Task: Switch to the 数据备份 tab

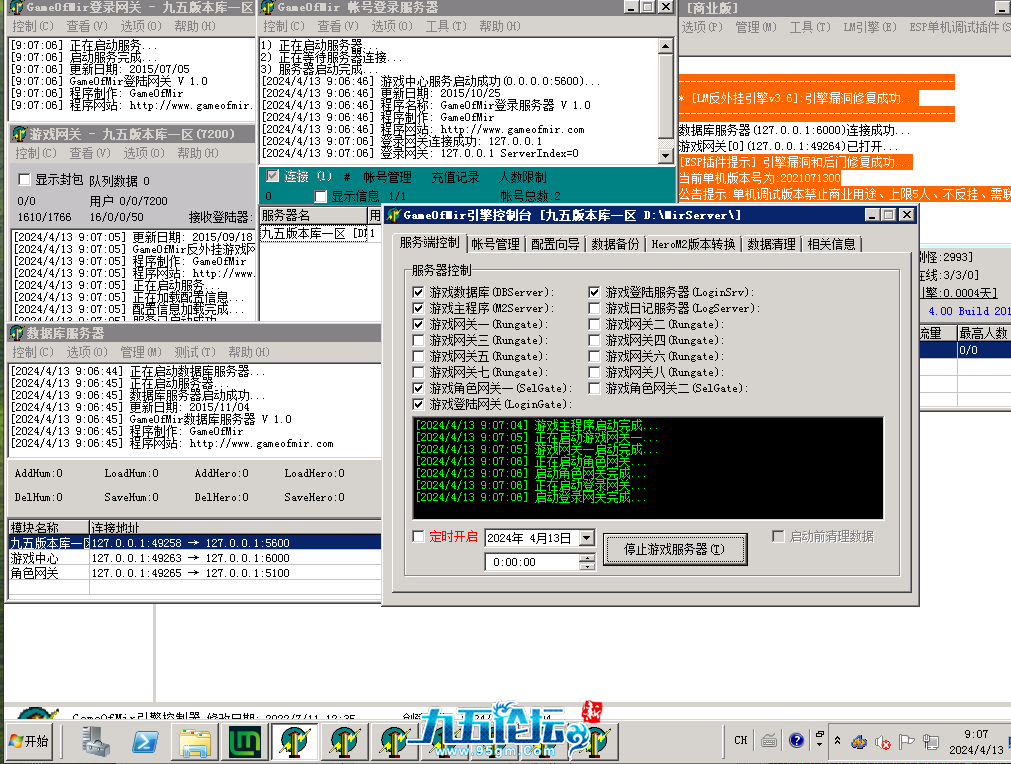Action: pos(615,244)
